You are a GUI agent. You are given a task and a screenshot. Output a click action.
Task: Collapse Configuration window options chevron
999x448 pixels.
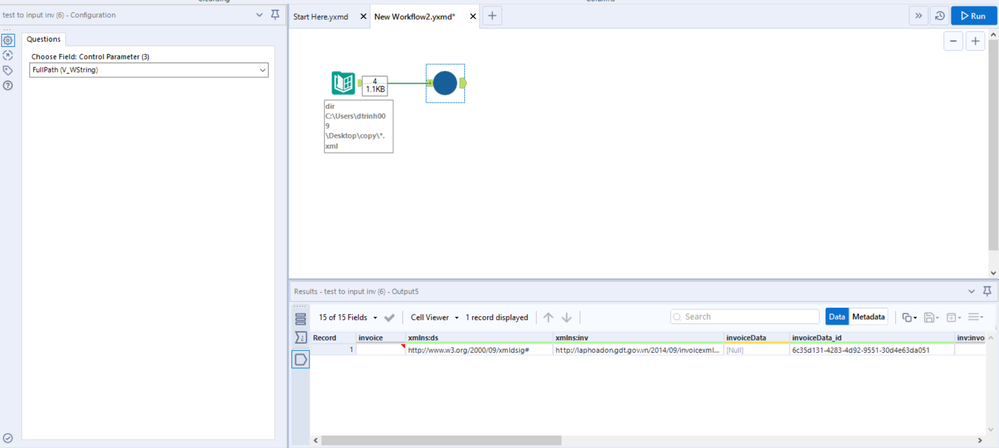click(259, 15)
